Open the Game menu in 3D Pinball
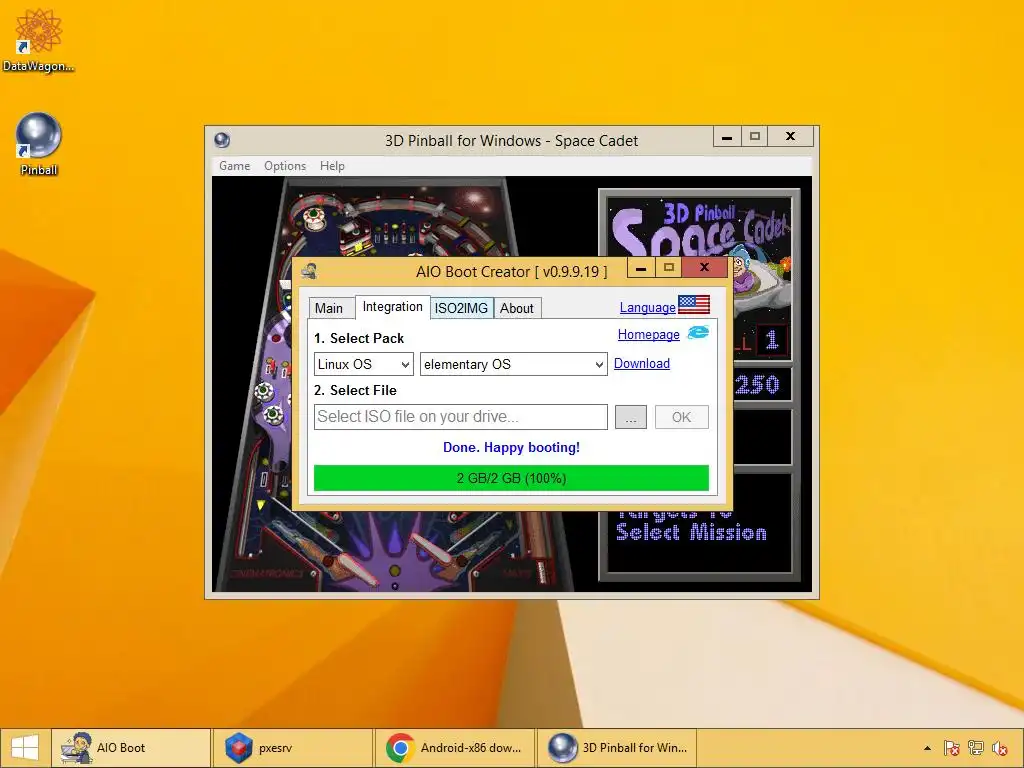This screenshot has width=1024, height=768. click(234, 166)
